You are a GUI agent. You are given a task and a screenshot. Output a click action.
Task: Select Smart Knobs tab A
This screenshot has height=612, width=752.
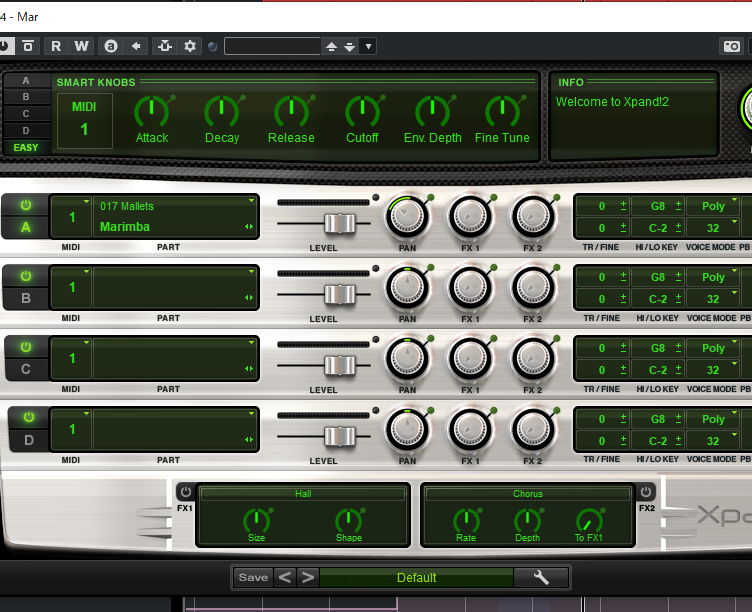(26, 81)
